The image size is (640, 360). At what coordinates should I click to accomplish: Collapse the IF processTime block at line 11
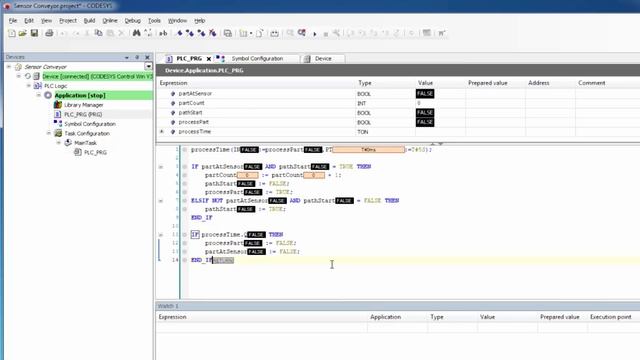tap(161, 235)
